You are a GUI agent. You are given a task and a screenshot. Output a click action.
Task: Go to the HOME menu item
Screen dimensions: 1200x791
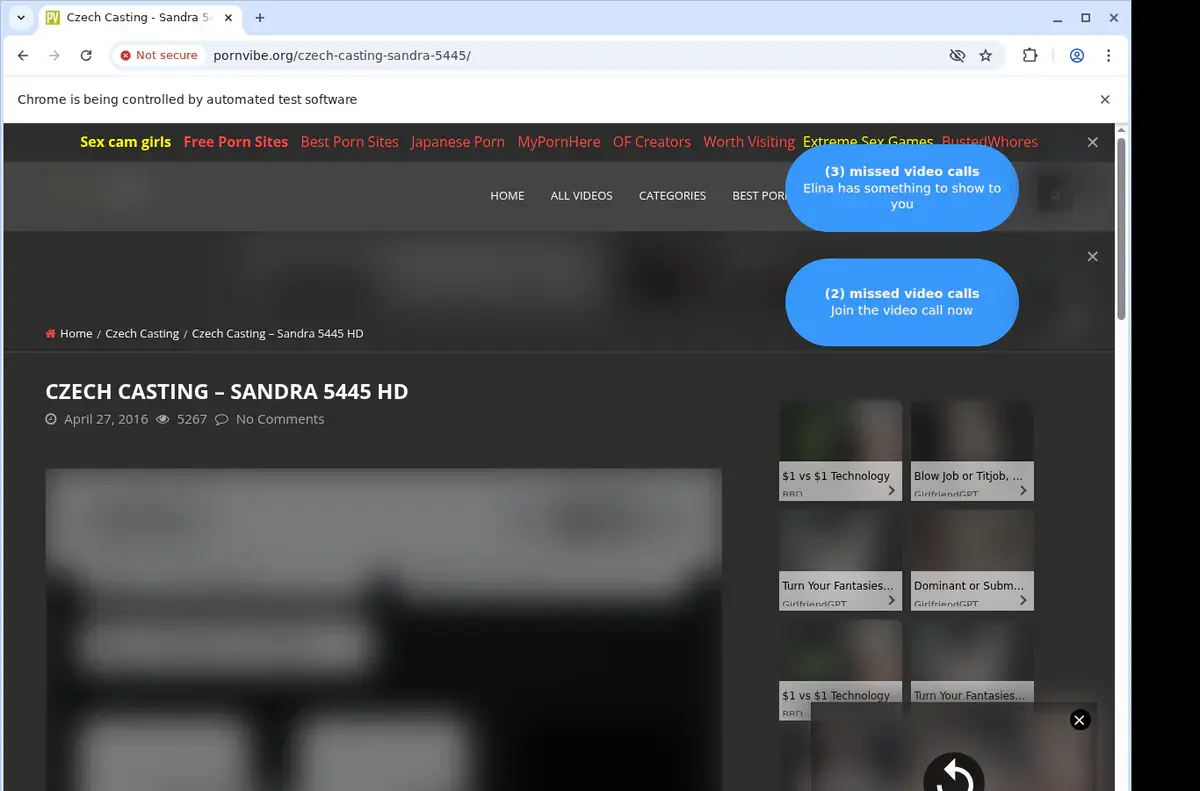click(507, 196)
